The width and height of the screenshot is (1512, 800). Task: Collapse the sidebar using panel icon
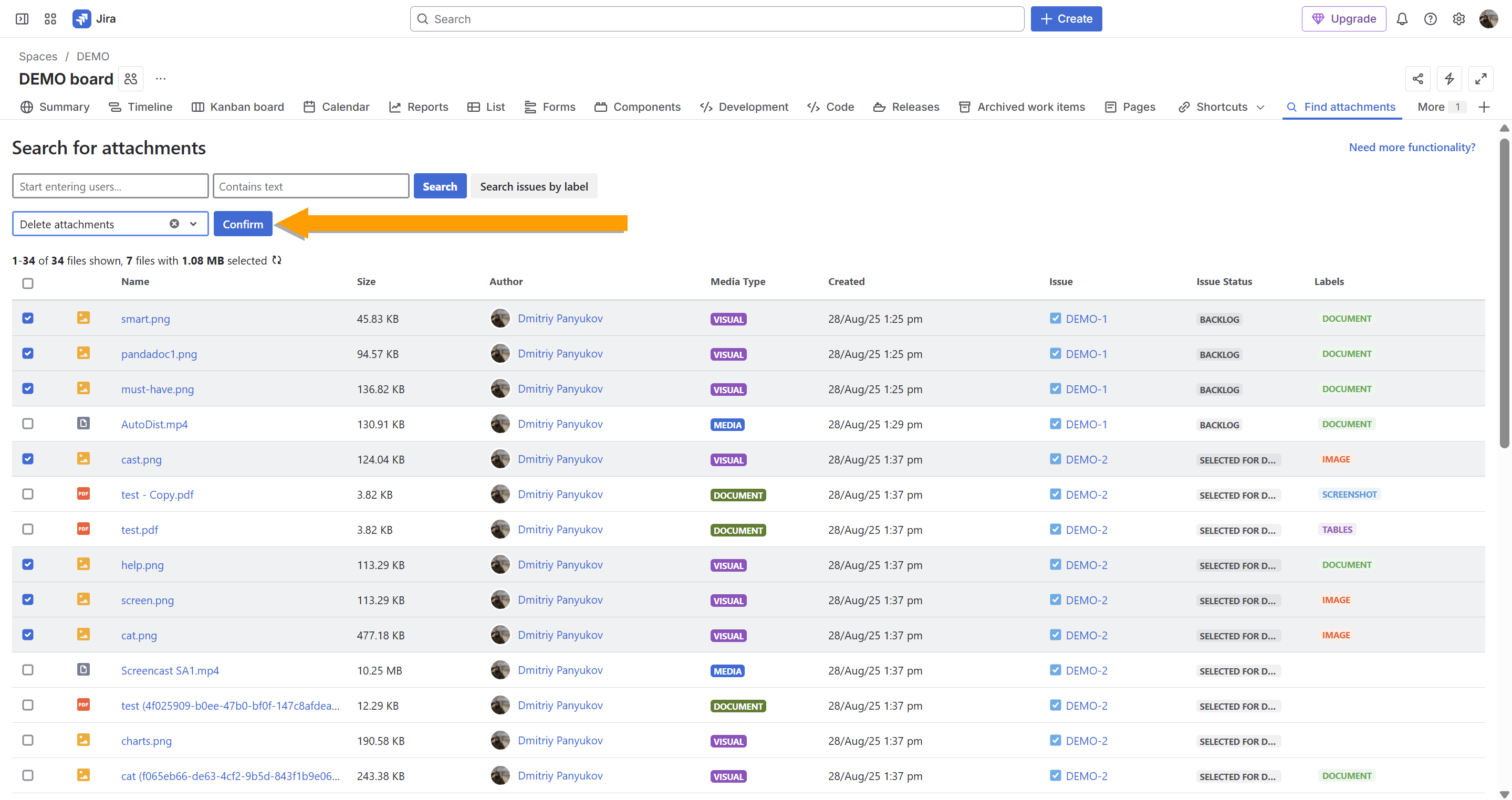coord(22,19)
